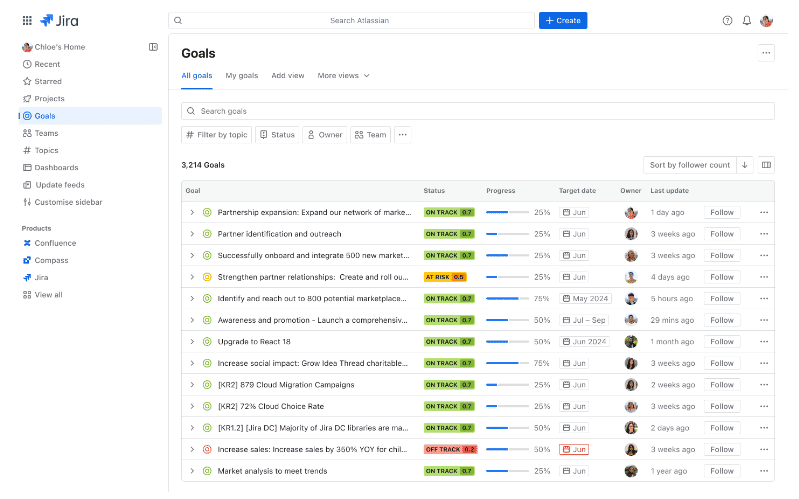The height and width of the screenshot is (499, 799).
Task: Switch to the My goals tab
Action: (x=242, y=76)
